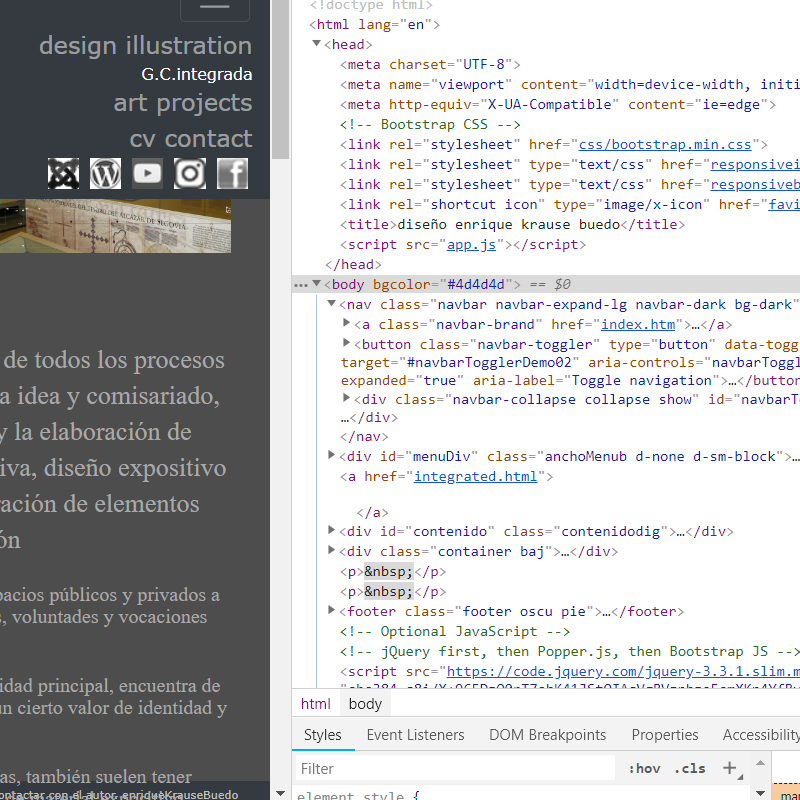Select the jQuery first comment line
This screenshot has width=800, height=800.
click(570, 652)
